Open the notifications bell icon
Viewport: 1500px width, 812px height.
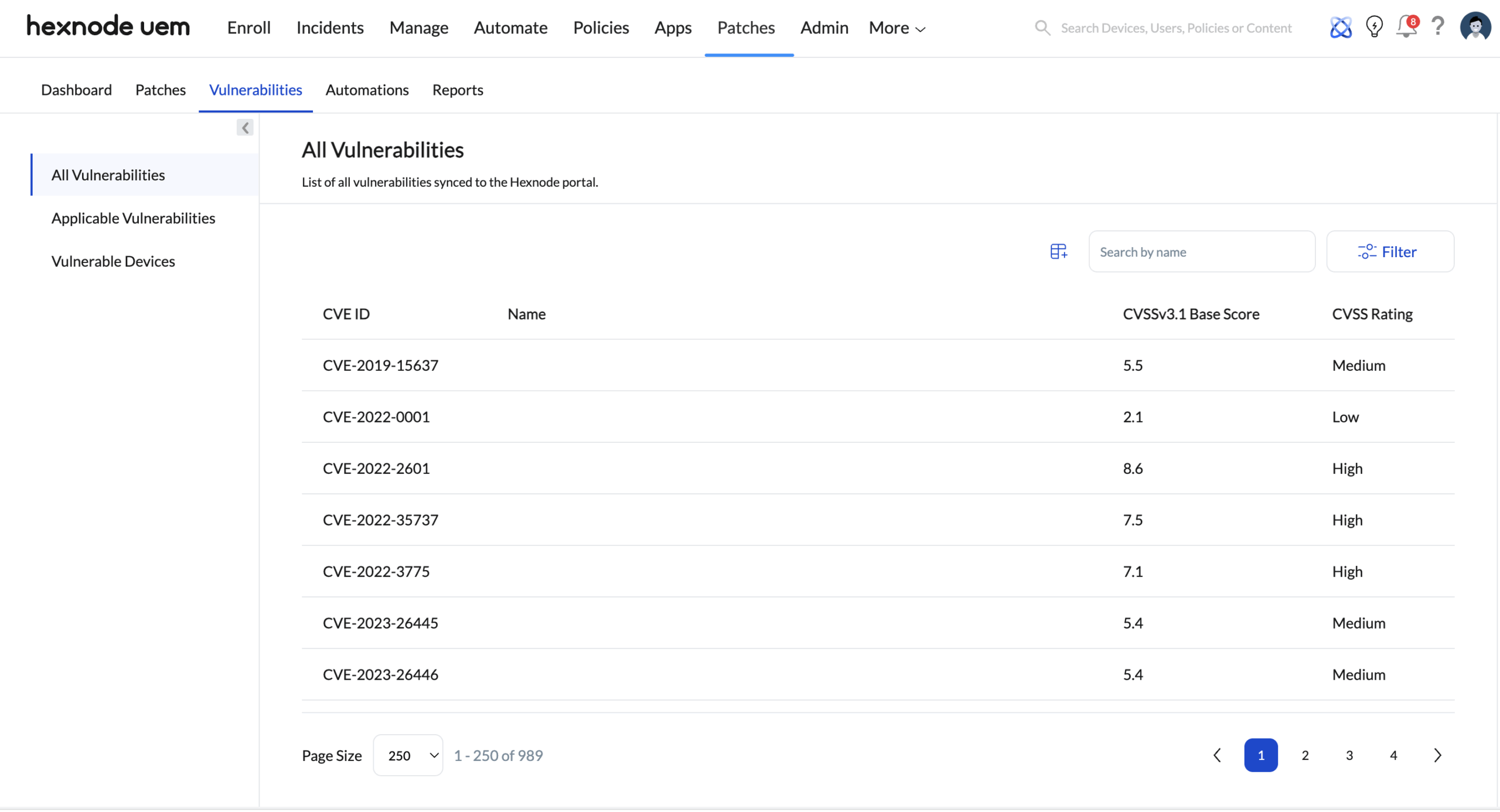coord(1406,27)
